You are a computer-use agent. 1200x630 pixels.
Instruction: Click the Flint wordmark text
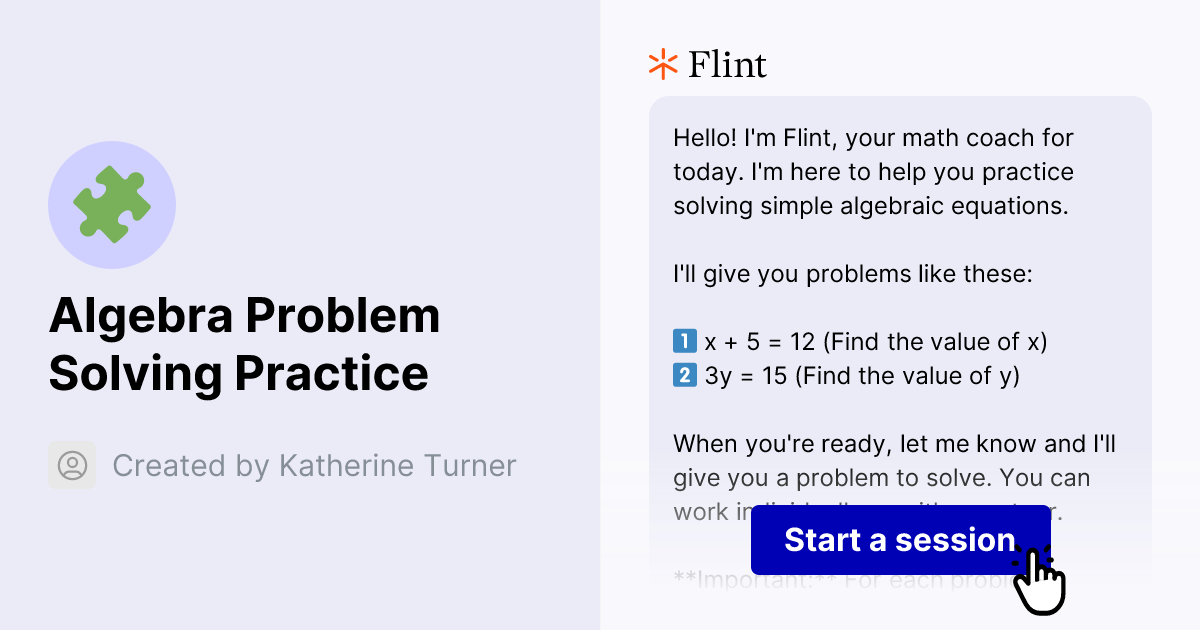727,63
